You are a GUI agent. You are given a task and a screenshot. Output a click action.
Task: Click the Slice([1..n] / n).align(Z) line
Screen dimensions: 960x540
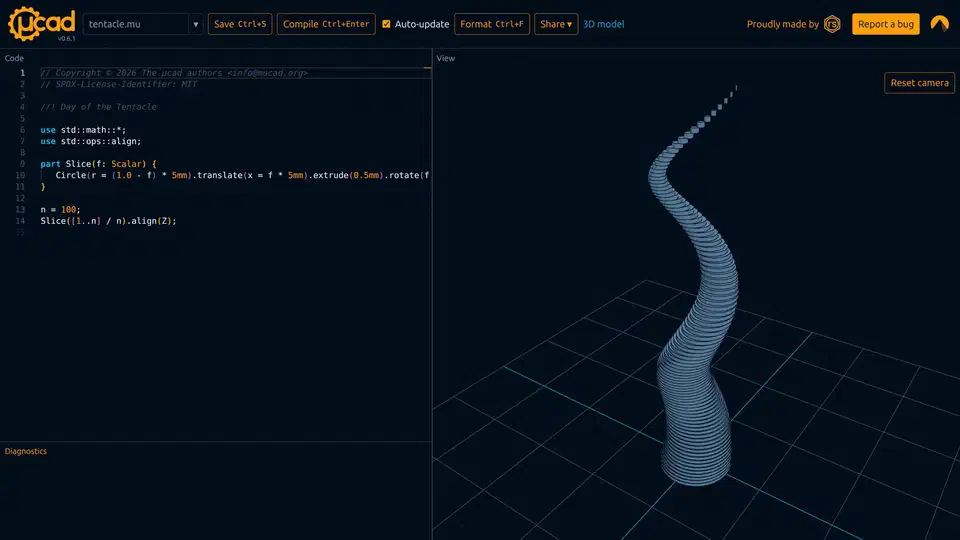[108, 221]
